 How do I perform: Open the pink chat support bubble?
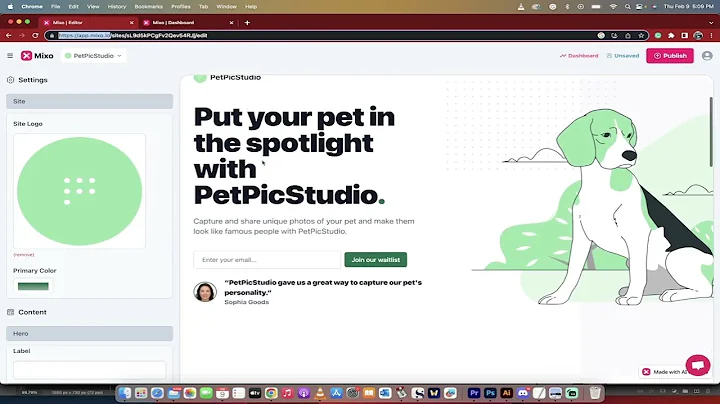click(698, 365)
